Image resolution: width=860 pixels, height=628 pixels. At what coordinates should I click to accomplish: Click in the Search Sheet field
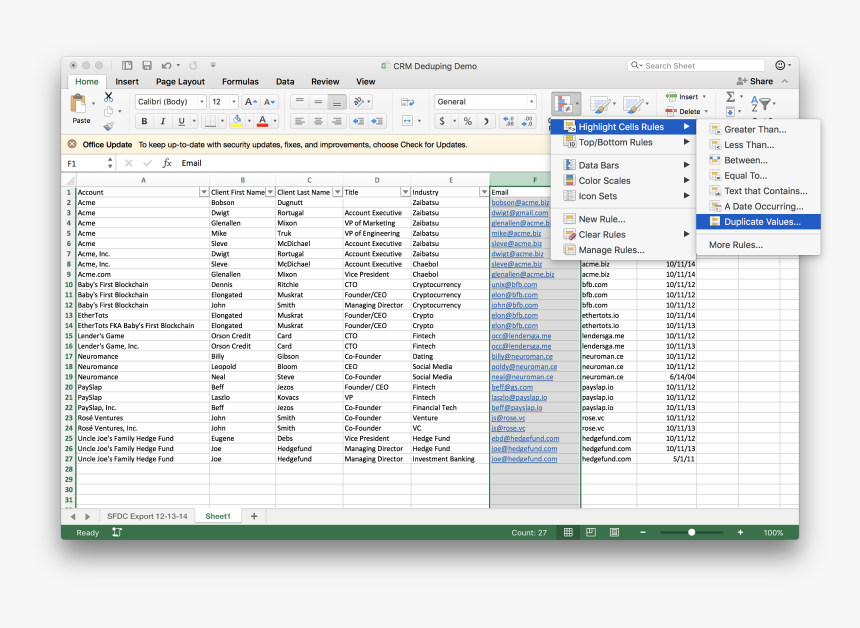point(695,65)
